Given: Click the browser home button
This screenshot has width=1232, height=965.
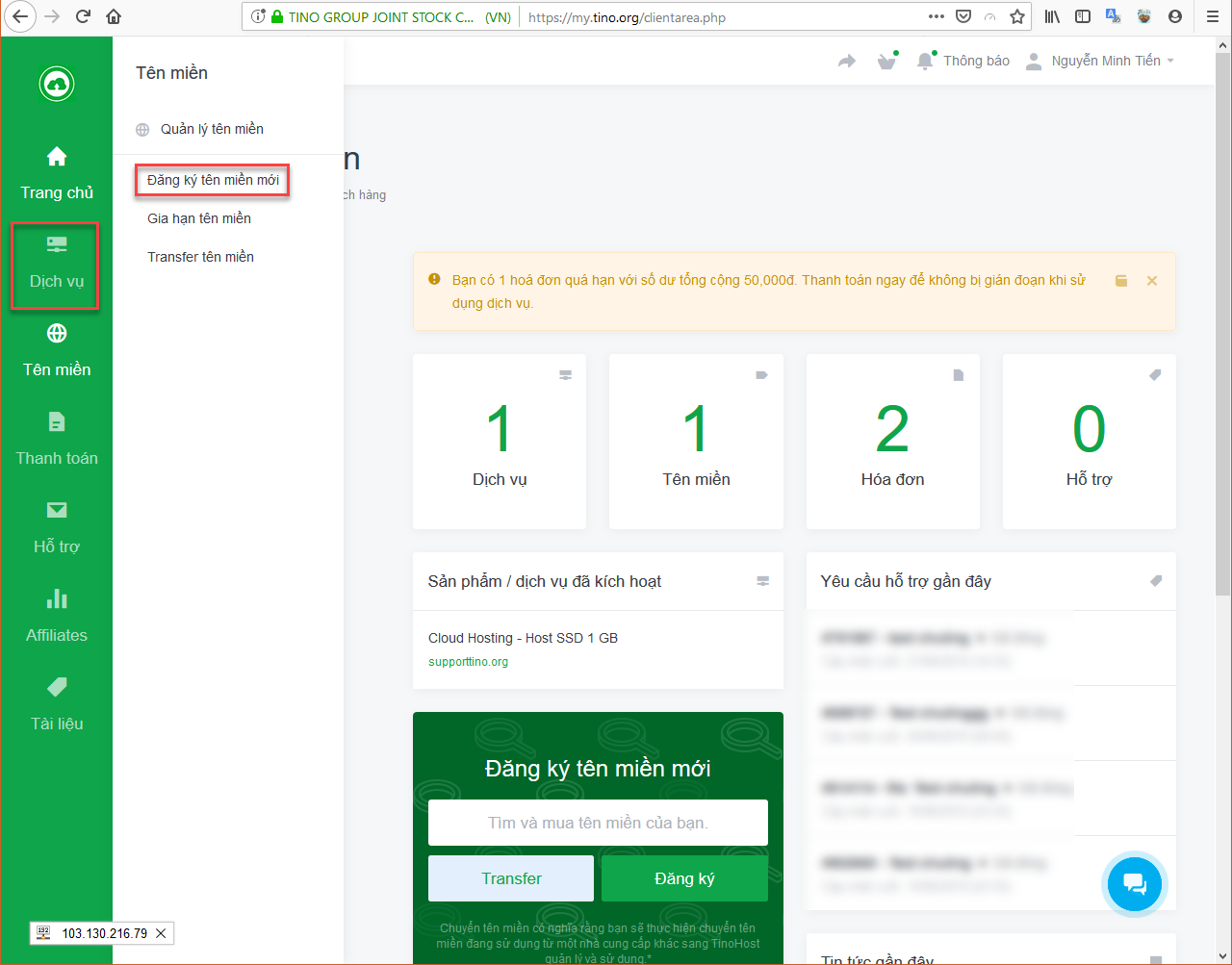Looking at the screenshot, I should click(x=114, y=16).
